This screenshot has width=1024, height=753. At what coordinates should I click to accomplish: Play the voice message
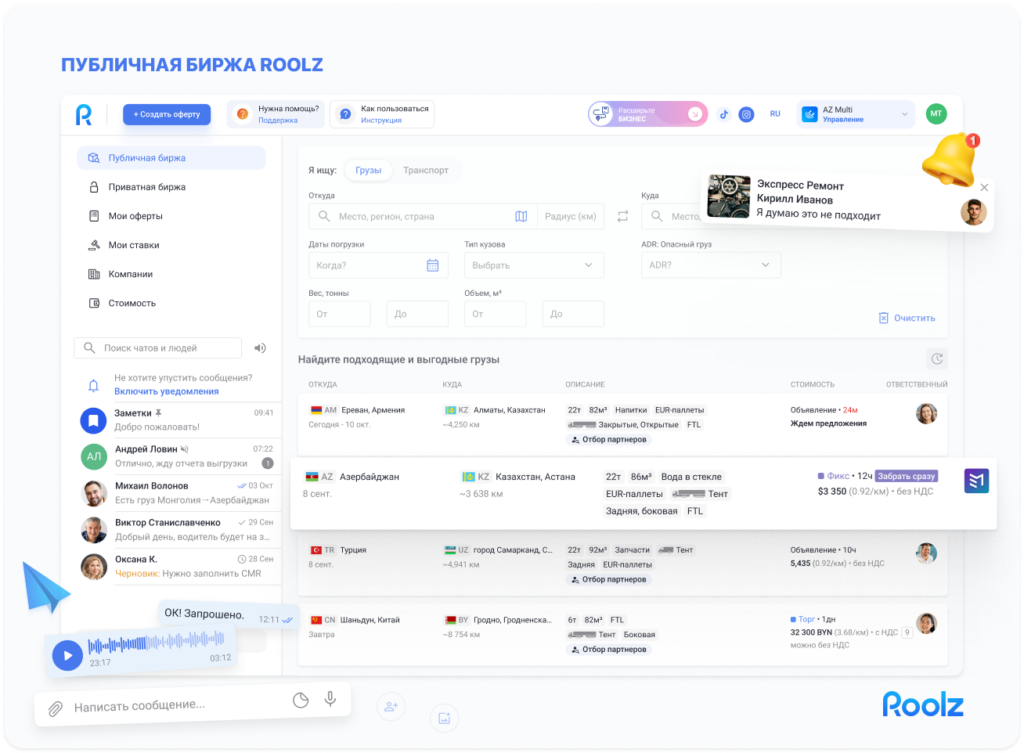point(67,655)
